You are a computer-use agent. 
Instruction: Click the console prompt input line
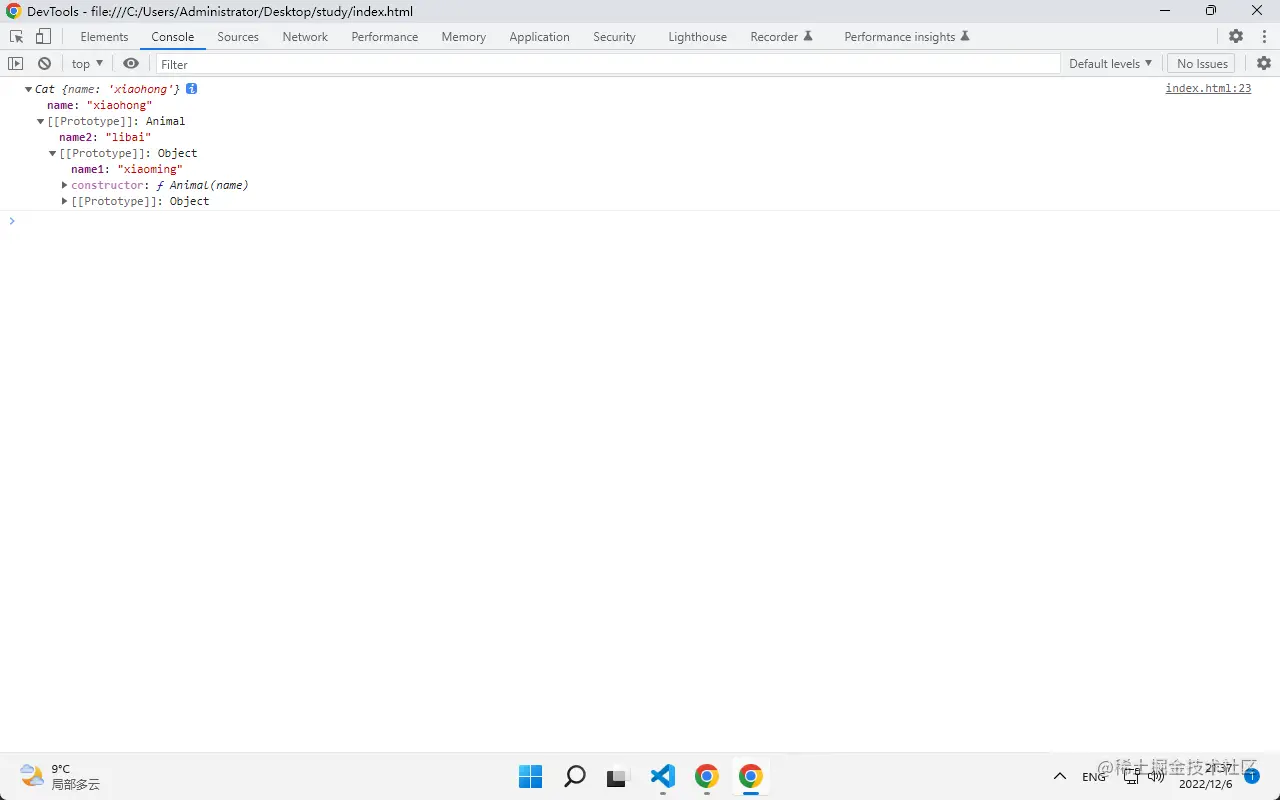tap(640, 221)
